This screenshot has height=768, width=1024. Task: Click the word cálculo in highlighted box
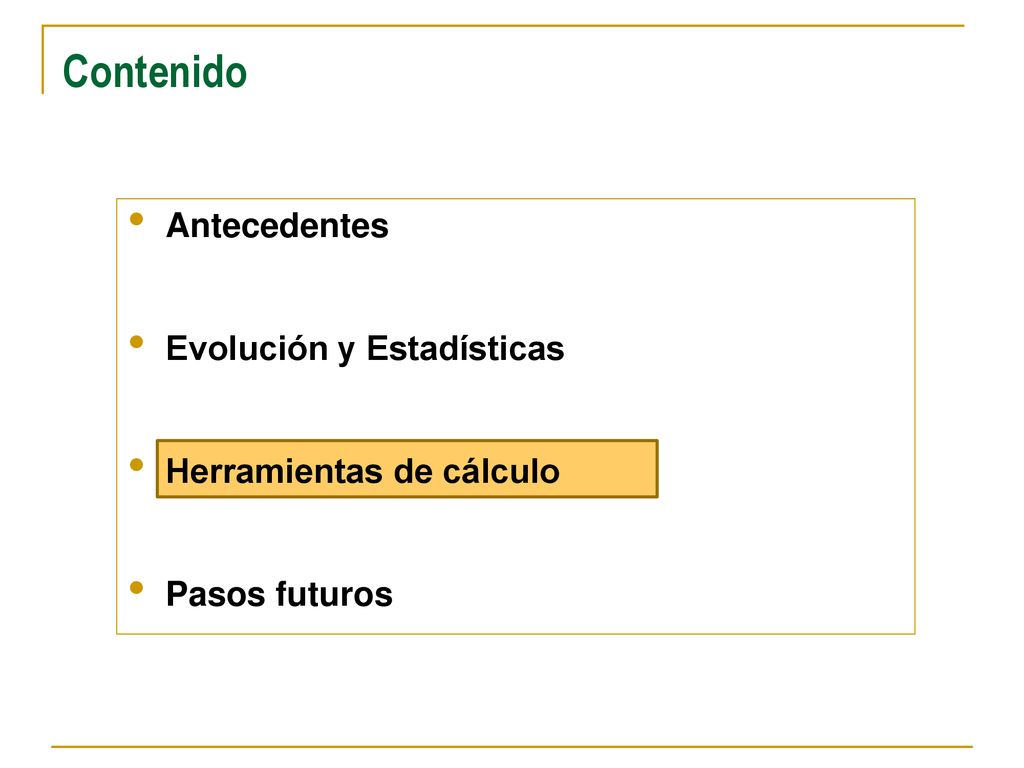tap(501, 471)
